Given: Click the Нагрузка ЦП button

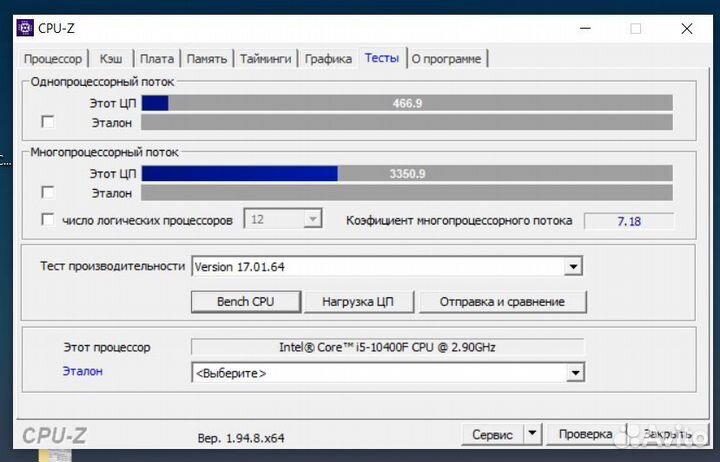Looking at the screenshot, I should [x=358, y=302].
